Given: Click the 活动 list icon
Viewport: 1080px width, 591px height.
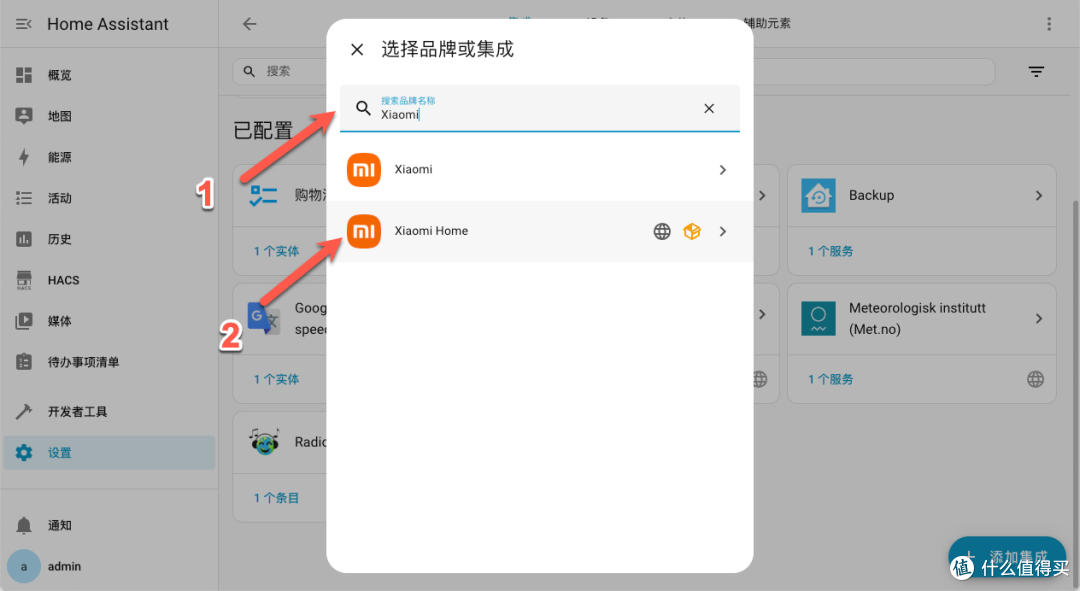Looking at the screenshot, I should 24,198.
